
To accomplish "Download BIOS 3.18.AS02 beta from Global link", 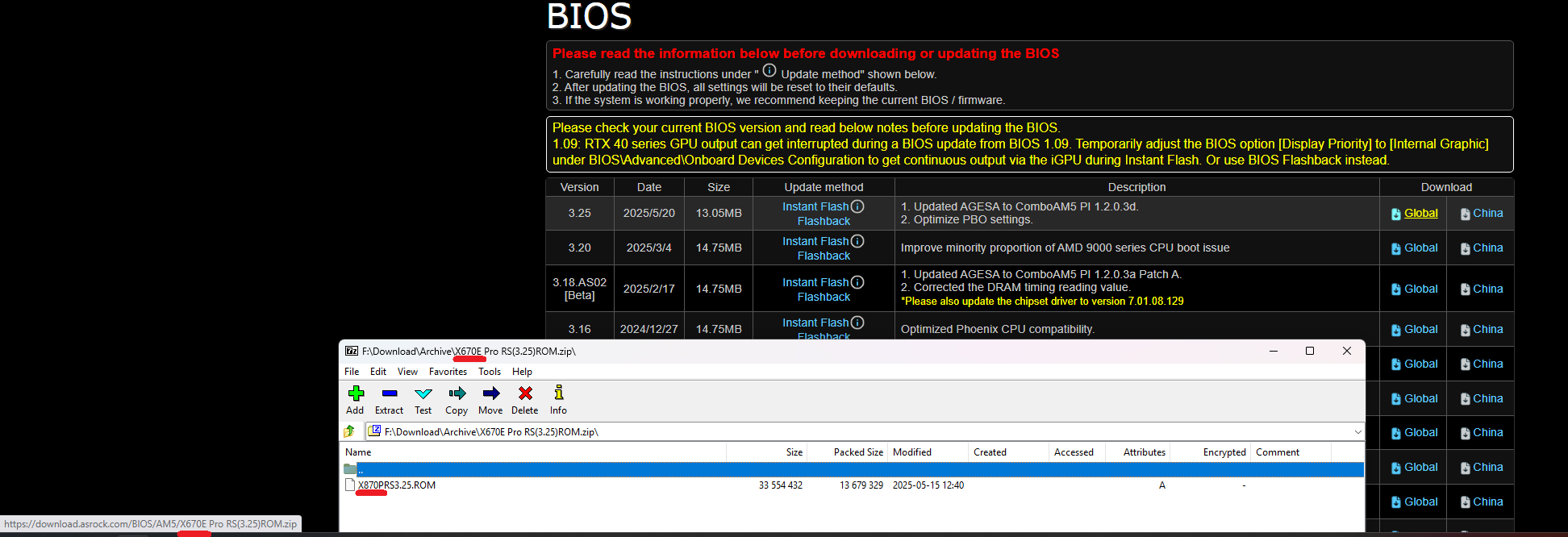I will click(1420, 289).
